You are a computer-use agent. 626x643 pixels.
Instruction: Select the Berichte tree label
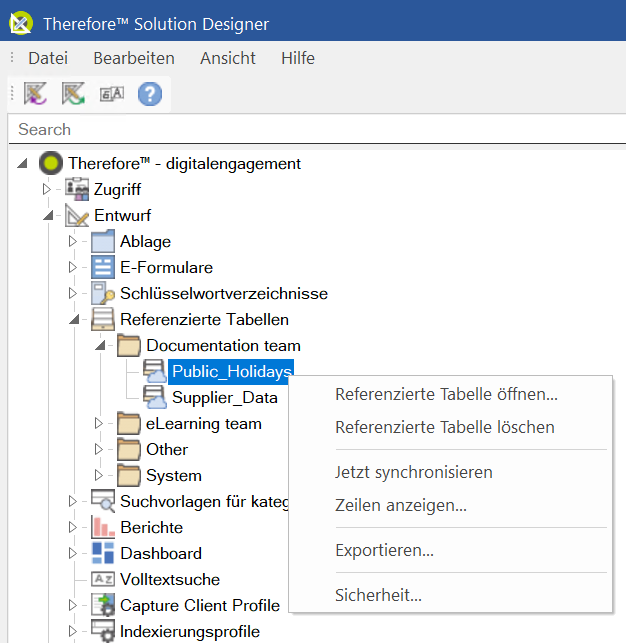152,527
